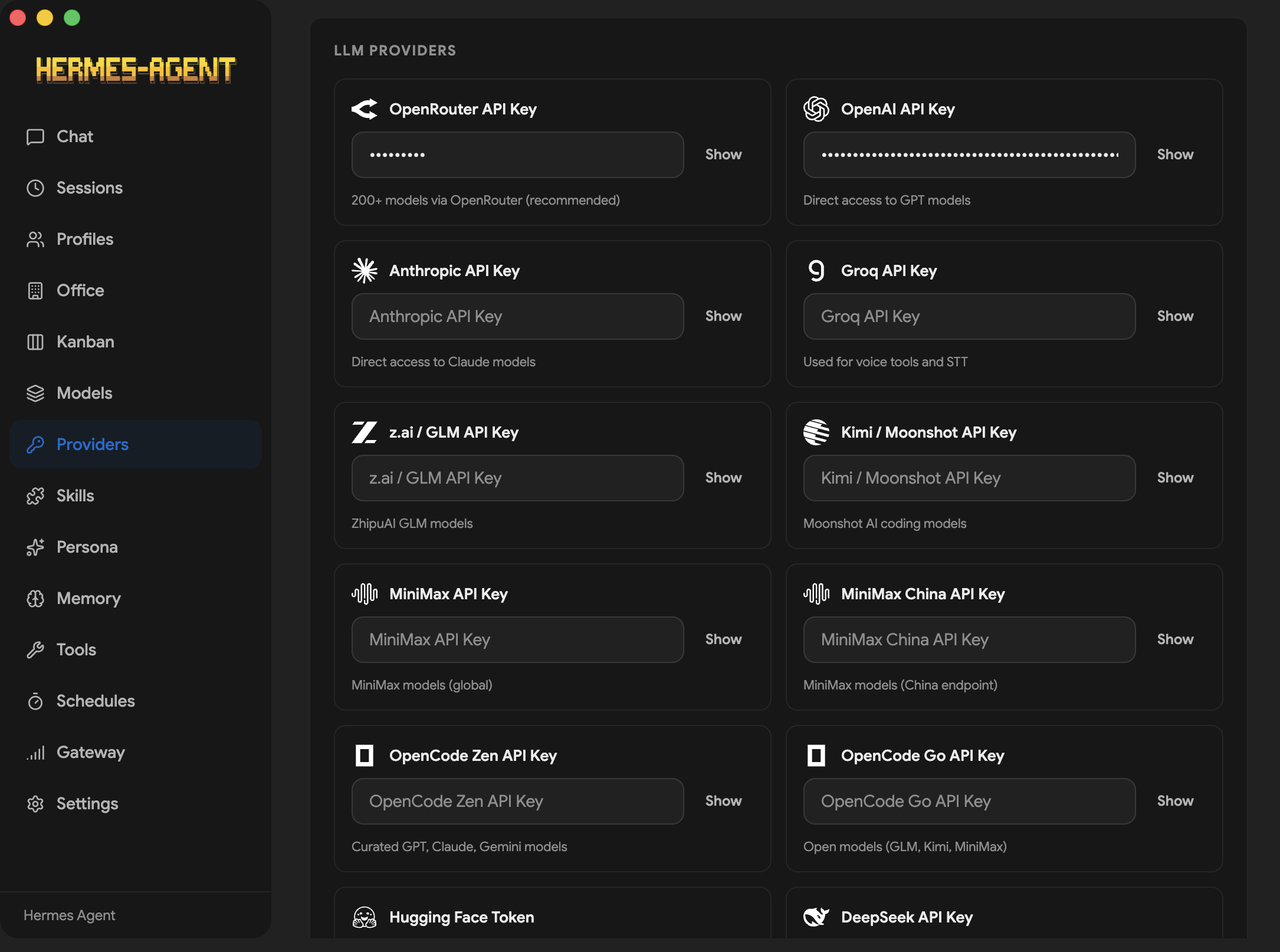
Task: Show the Kimi / Moonshot API key
Action: click(1176, 478)
